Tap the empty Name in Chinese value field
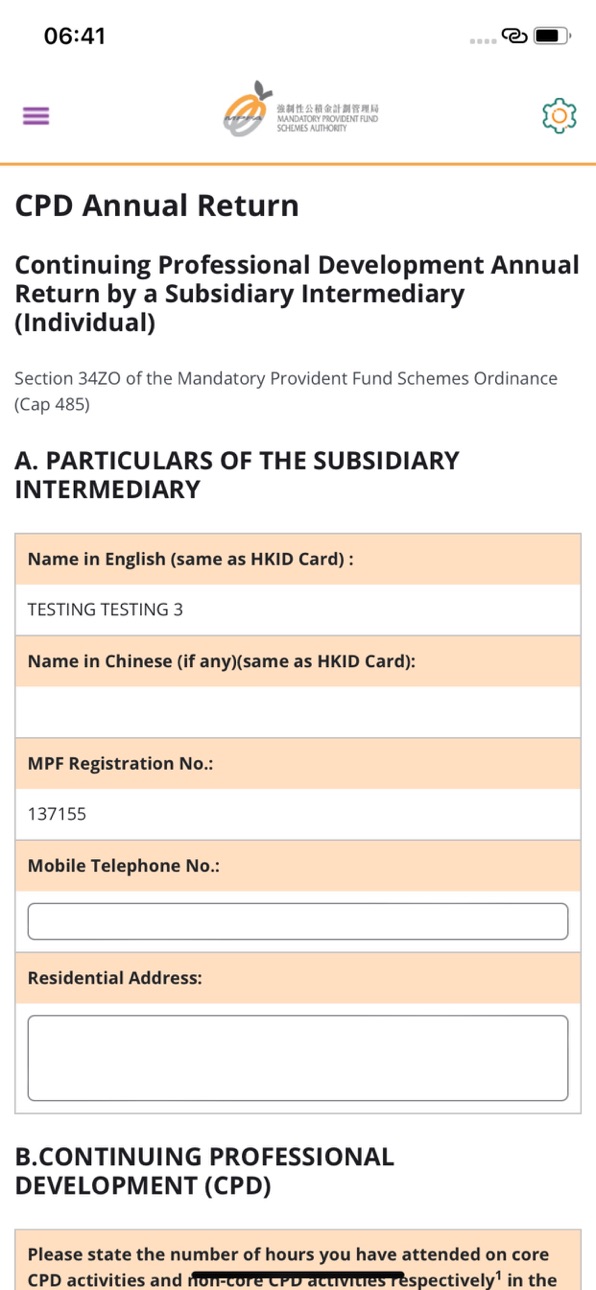The width and height of the screenshot is (596, 1290). 298,712
